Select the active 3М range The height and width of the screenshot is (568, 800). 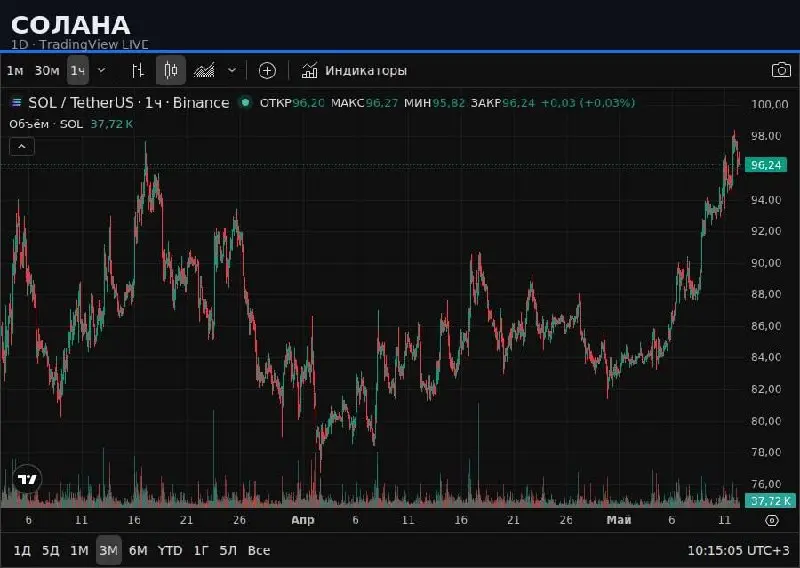click(109, 550)
